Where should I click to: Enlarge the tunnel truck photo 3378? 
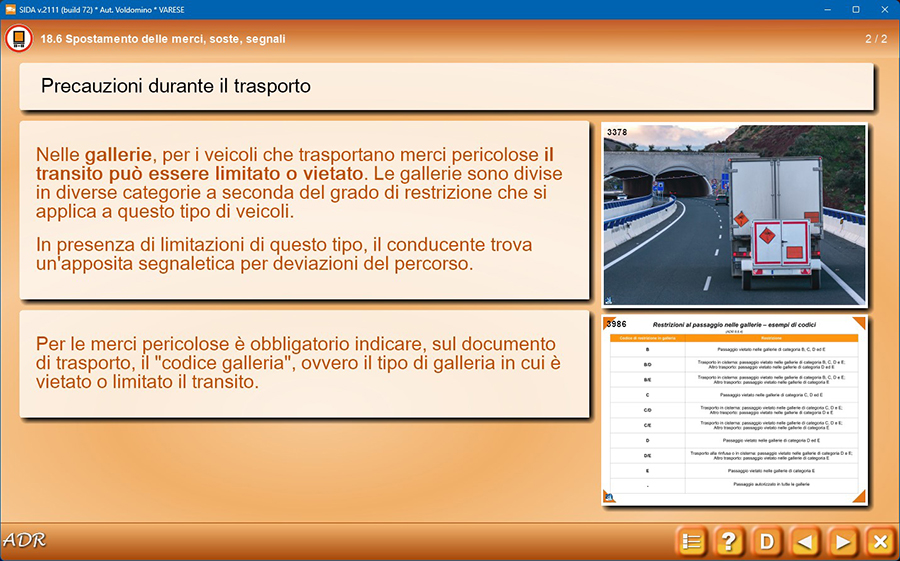click(734, 214)
